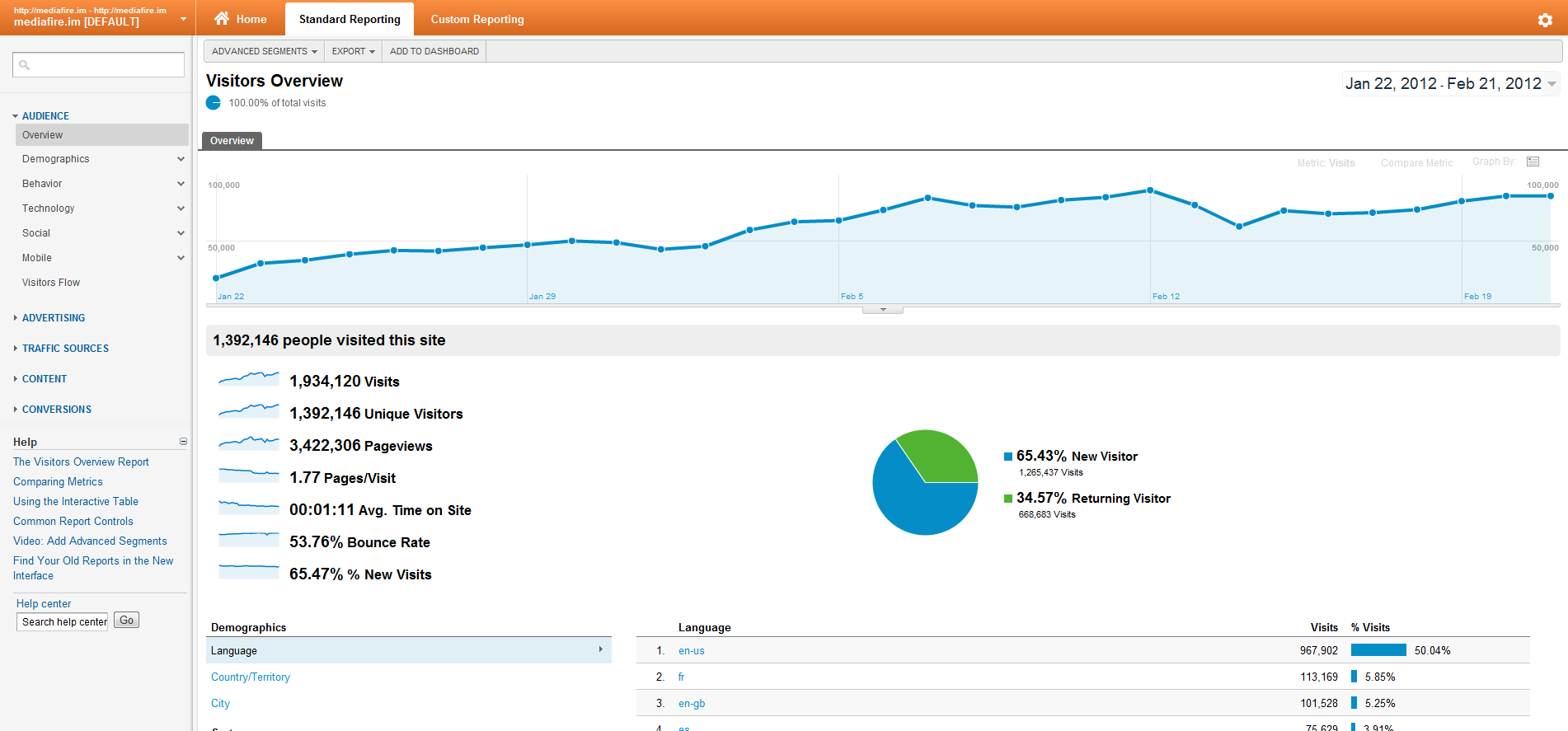1568x731 pixels.
Task: Open the Country/Territory demographics link
Action: click(251, 677)
